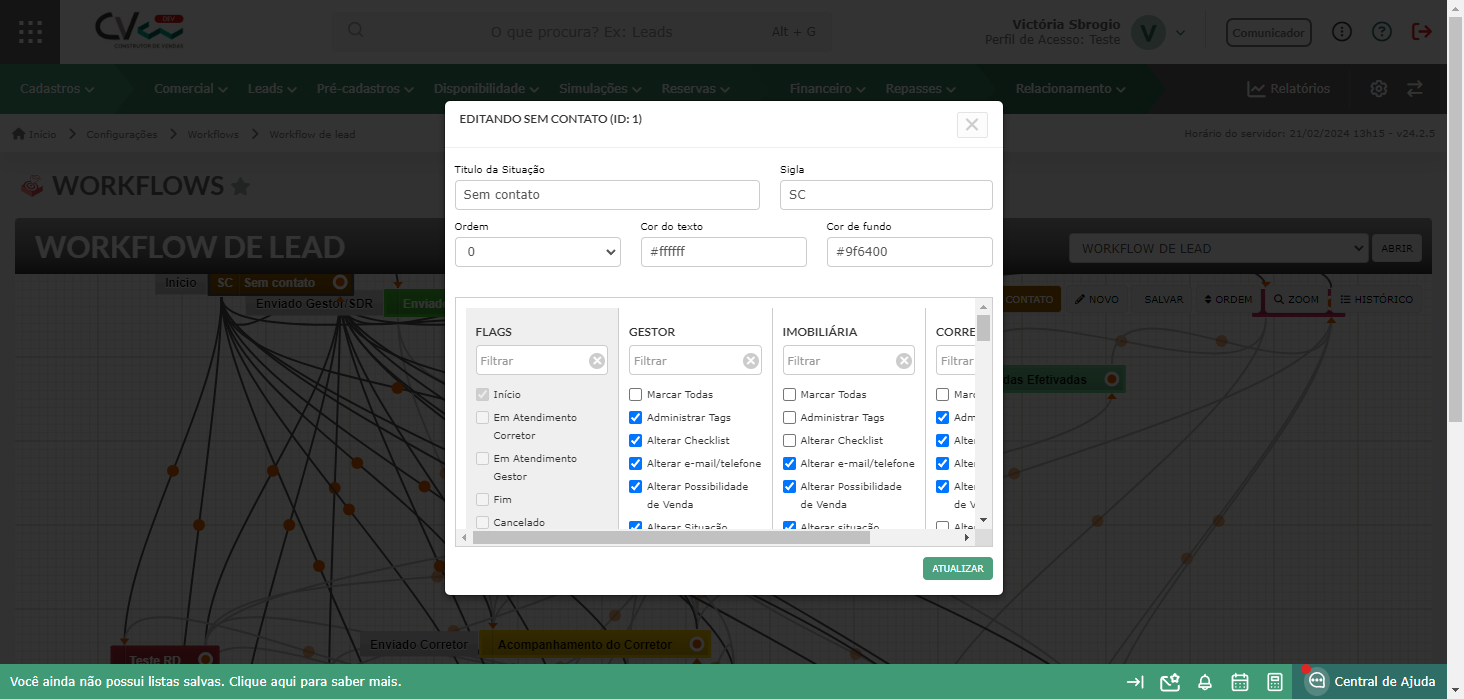The image size is (1464, 699).
Task: Expand the Pré-cadastros menu
Action: pos(365,89)
